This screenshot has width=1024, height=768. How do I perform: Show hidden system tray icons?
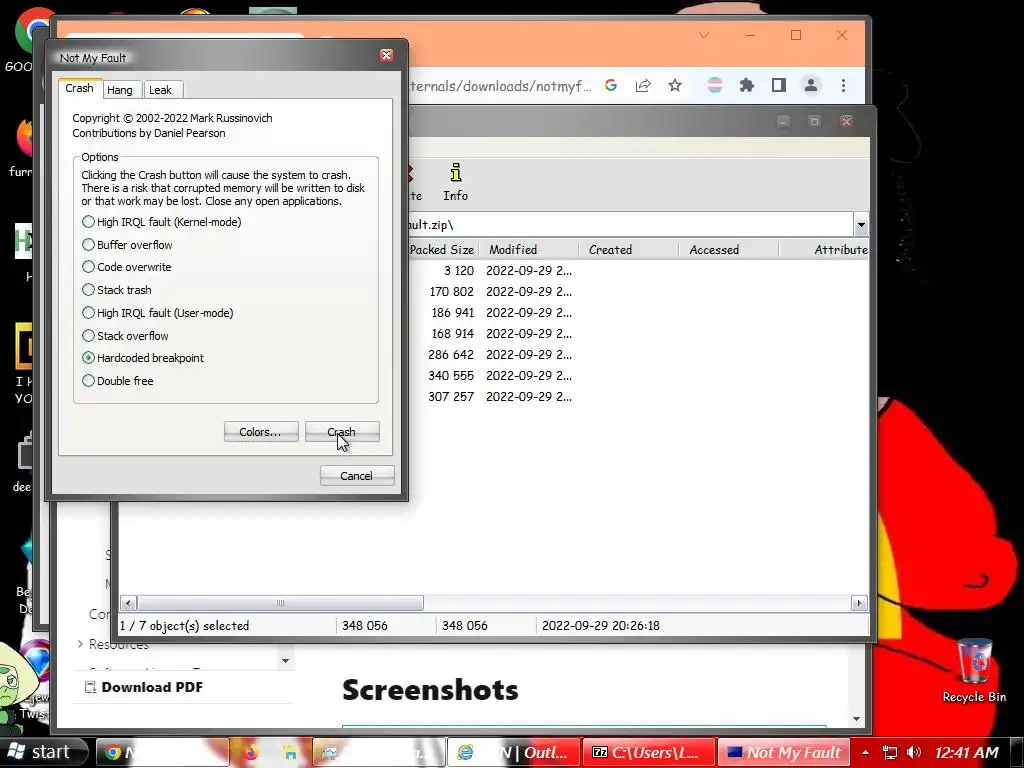[865, 752]
